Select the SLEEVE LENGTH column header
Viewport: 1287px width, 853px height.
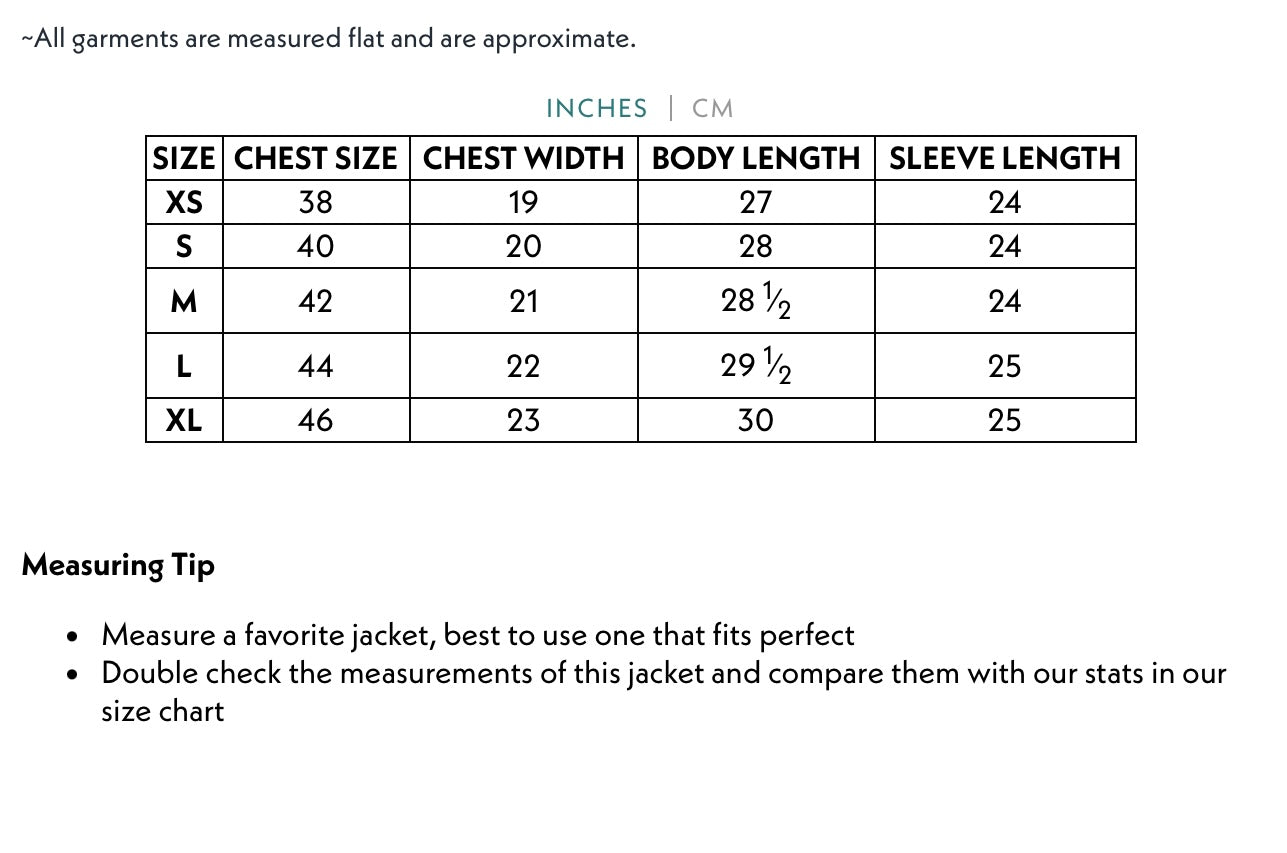[1004, 158]
